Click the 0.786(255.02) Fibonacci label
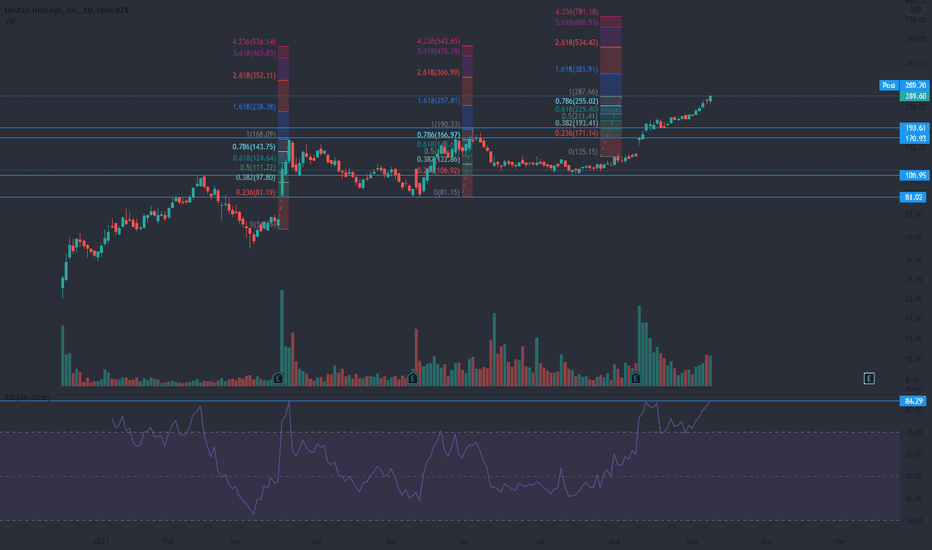Screen dimensions: 932x550 [577, 101]
